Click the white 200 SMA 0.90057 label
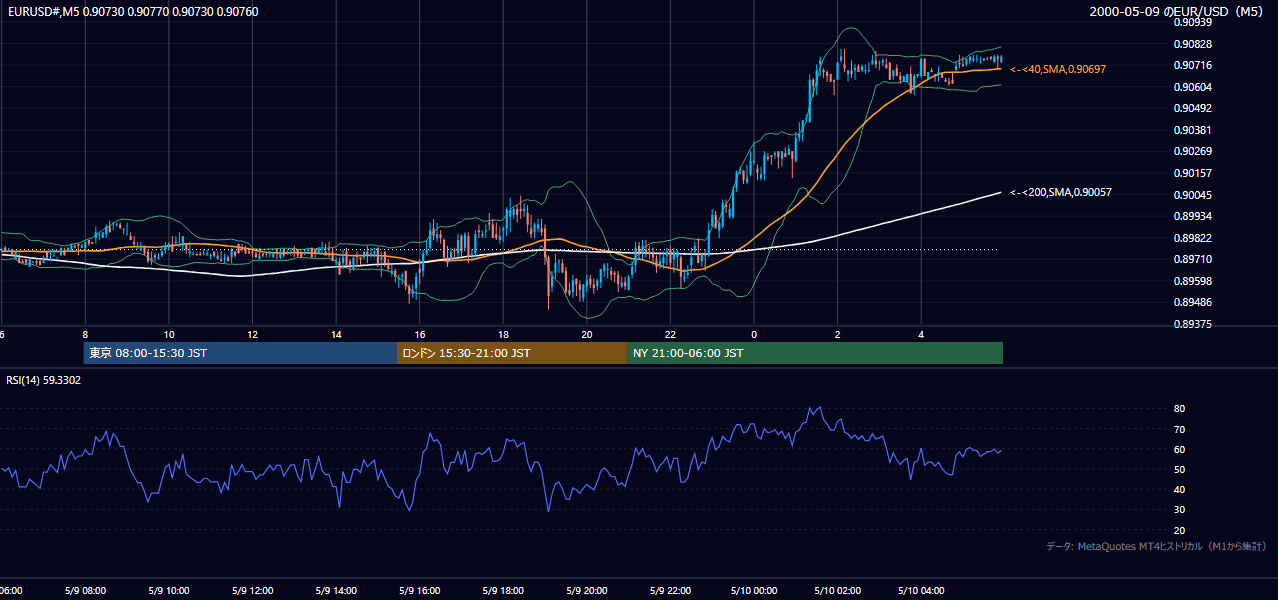1278x600 pixels. click(1061, 192)
